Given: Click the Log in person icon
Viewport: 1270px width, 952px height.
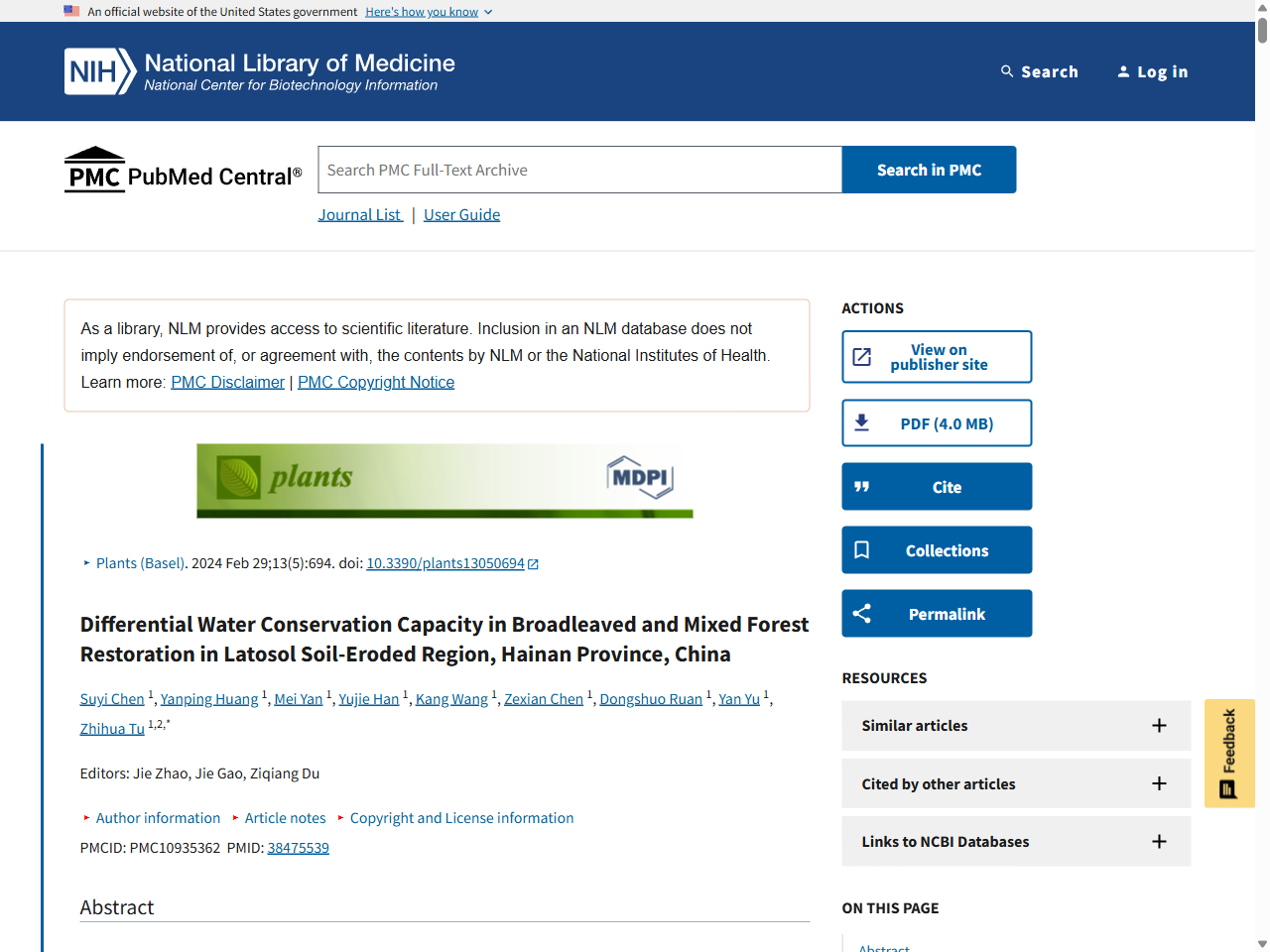Looking at the screenshot, I should tap(1123, 71).
